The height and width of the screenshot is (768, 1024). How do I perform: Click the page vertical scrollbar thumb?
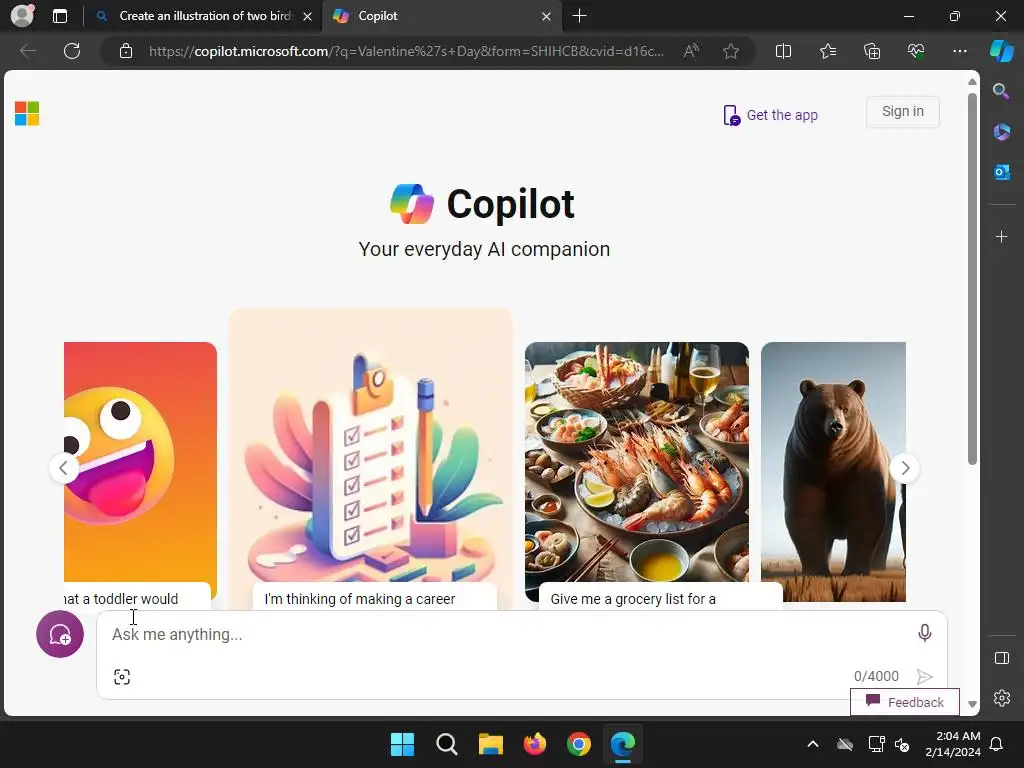point(972,280)
